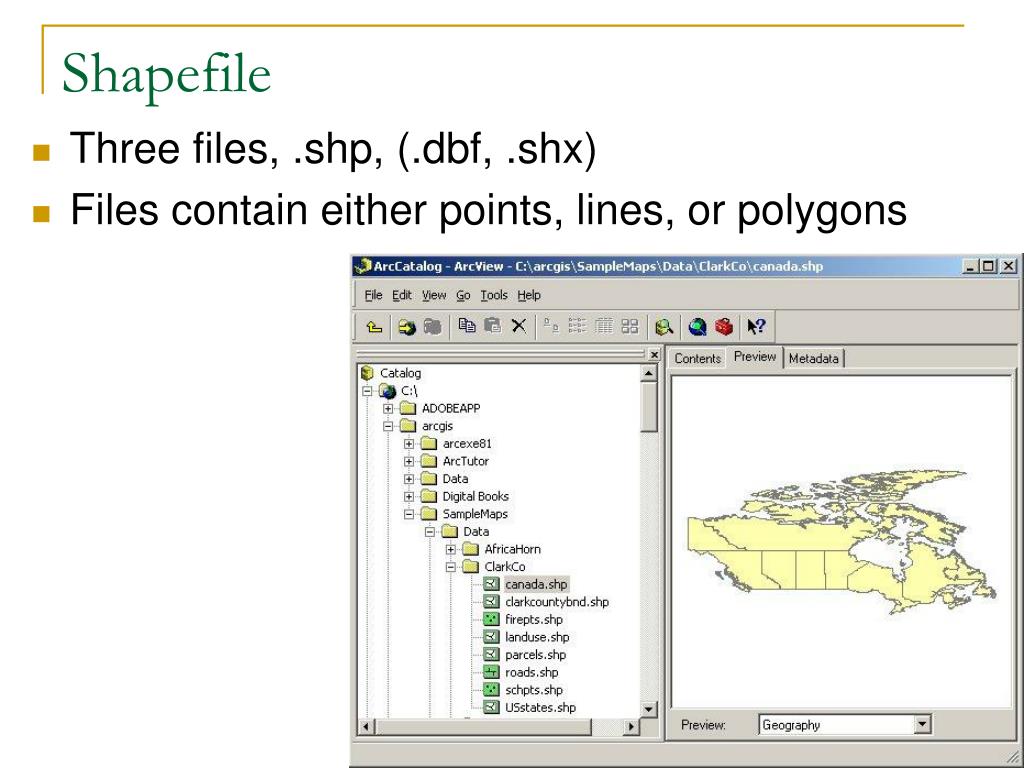Click the USstates.shp polygon icon
1024x768 pixels.
[491, 707]
